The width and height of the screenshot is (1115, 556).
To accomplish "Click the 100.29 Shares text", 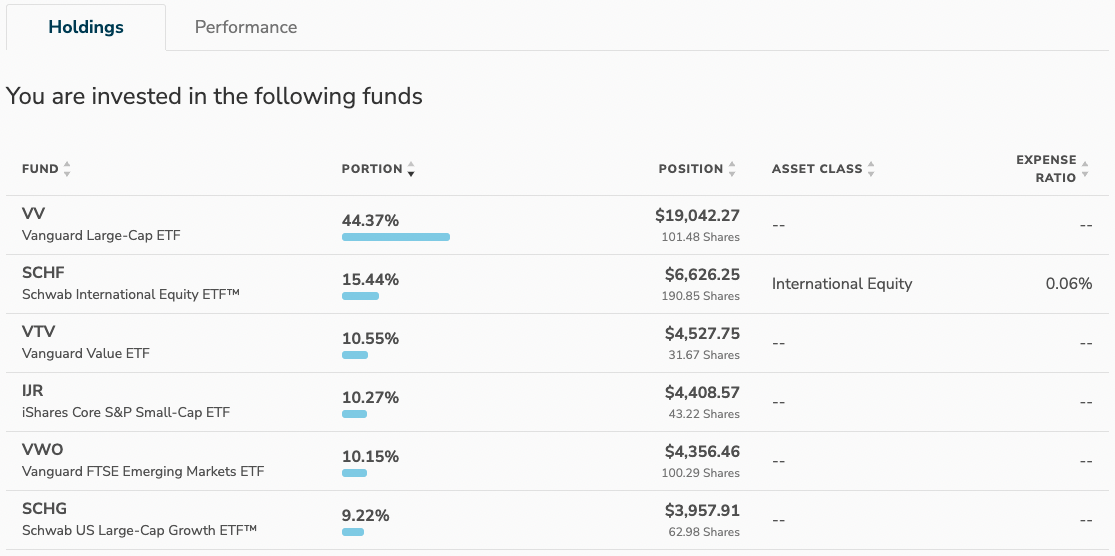I will coord(700,474).
